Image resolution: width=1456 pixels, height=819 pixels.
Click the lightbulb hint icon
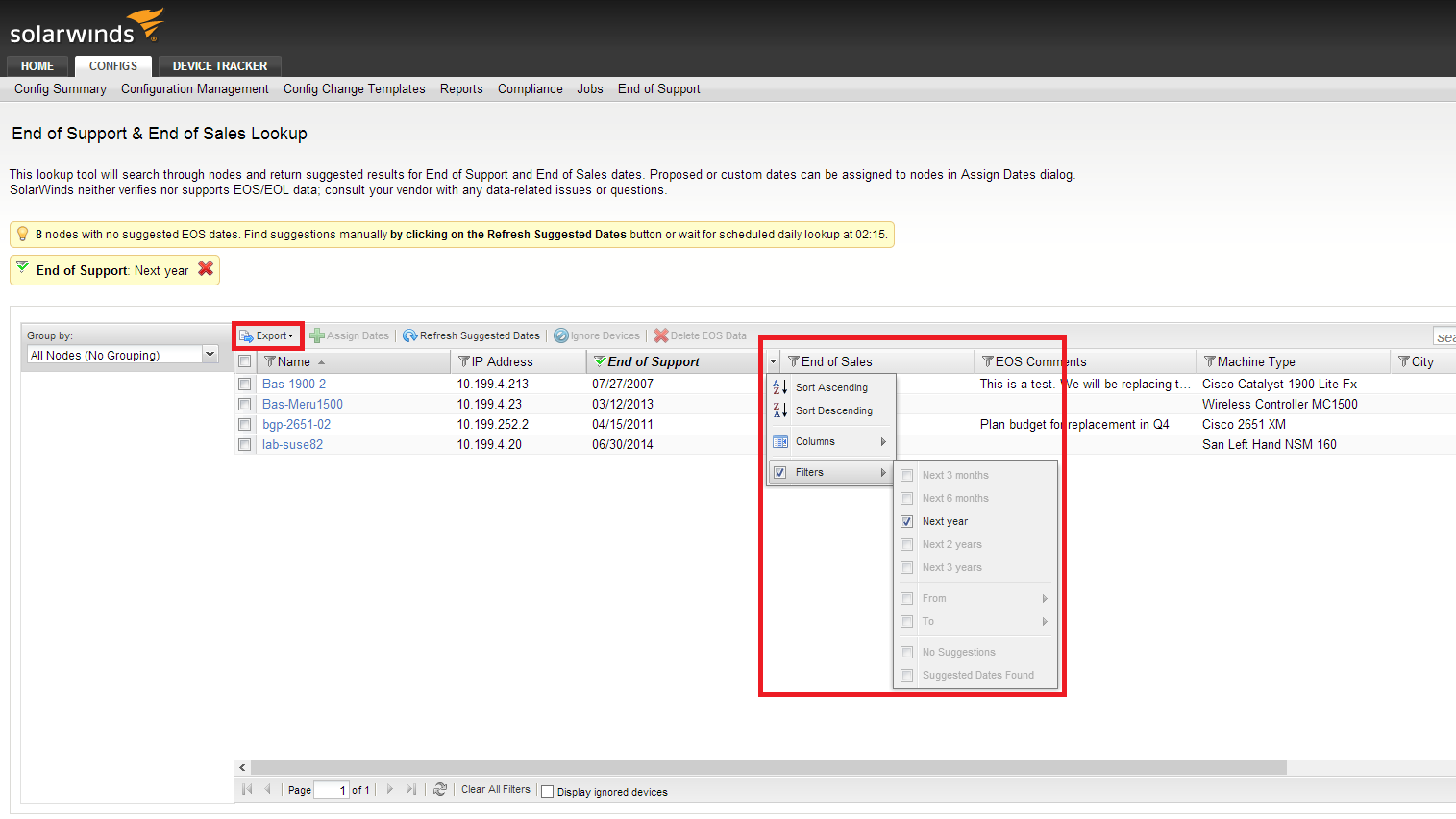[x=22, y=234]
